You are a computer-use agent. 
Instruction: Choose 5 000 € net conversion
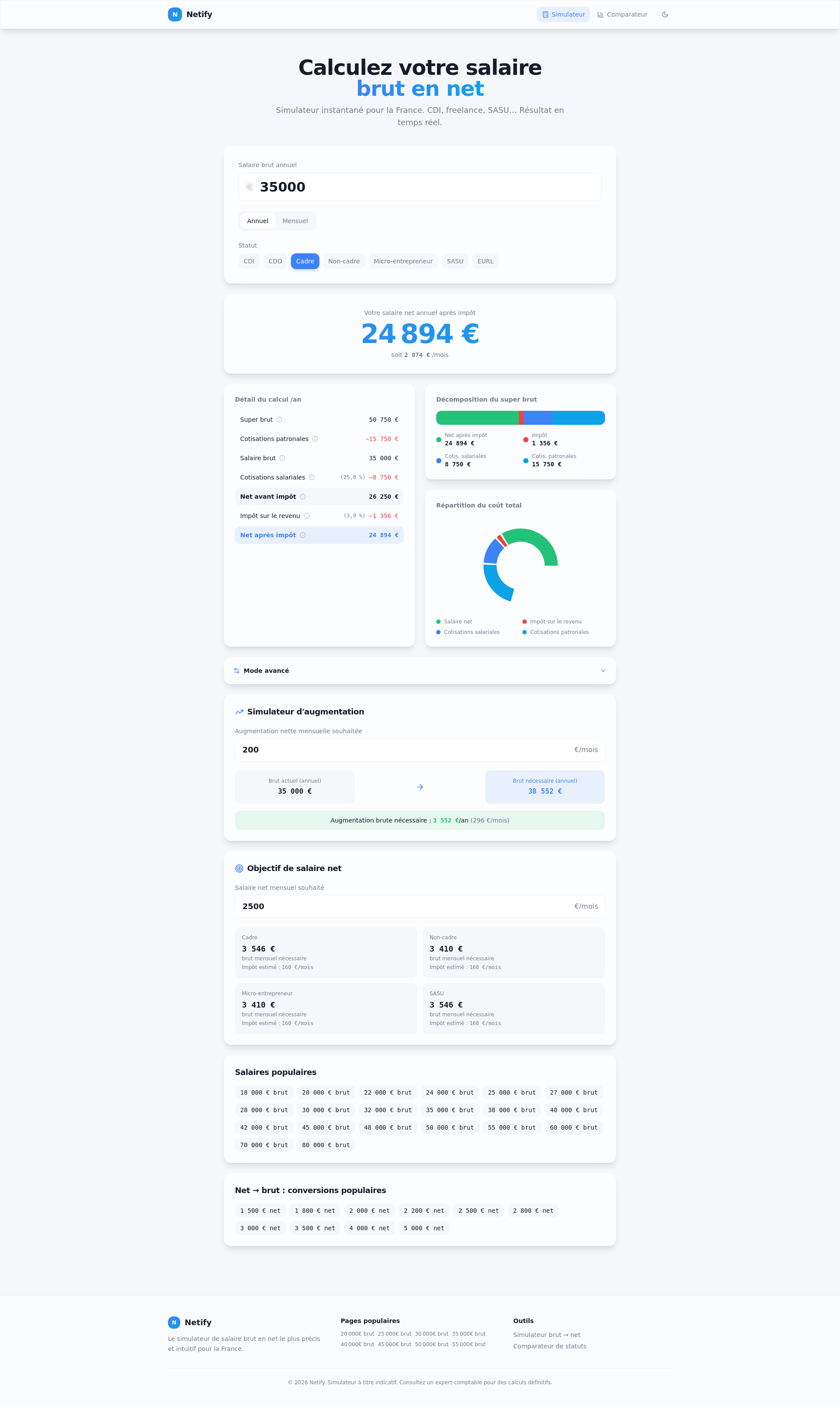coord(424,1229)
